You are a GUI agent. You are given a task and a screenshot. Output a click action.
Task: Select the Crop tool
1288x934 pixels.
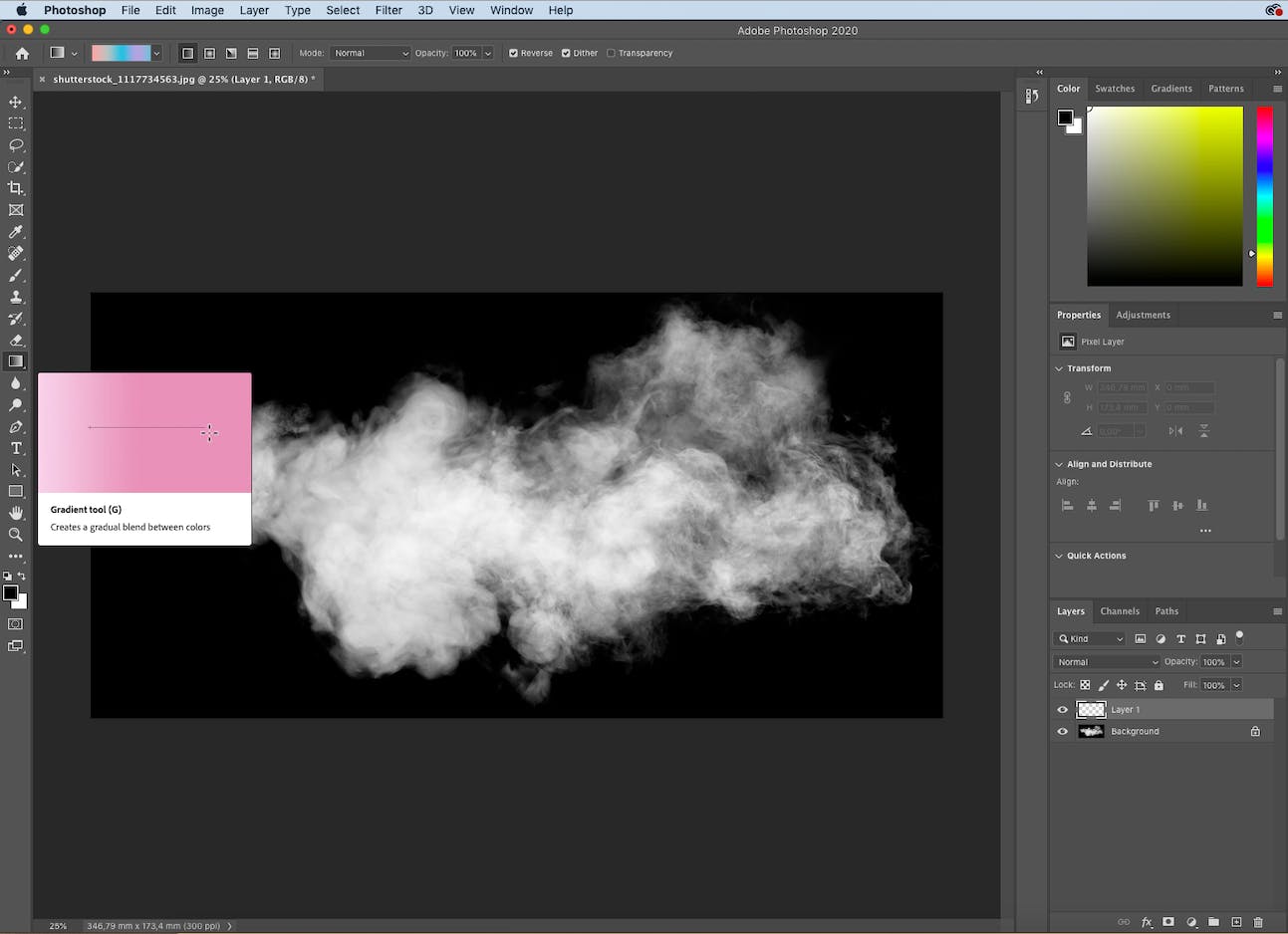click(x=16, y=188)
